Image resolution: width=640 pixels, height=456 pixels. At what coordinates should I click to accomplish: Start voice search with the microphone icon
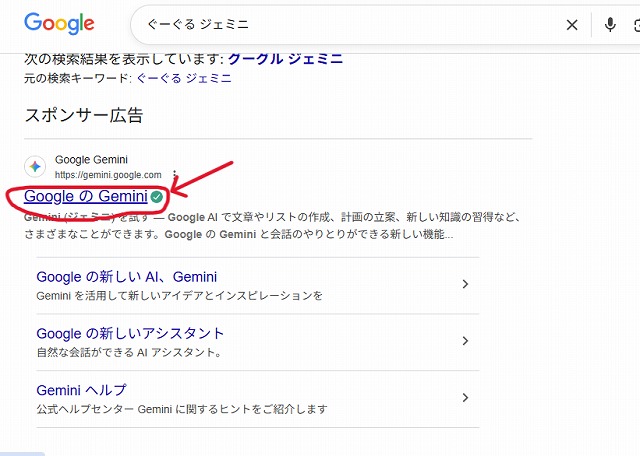[x=610, y=25]
